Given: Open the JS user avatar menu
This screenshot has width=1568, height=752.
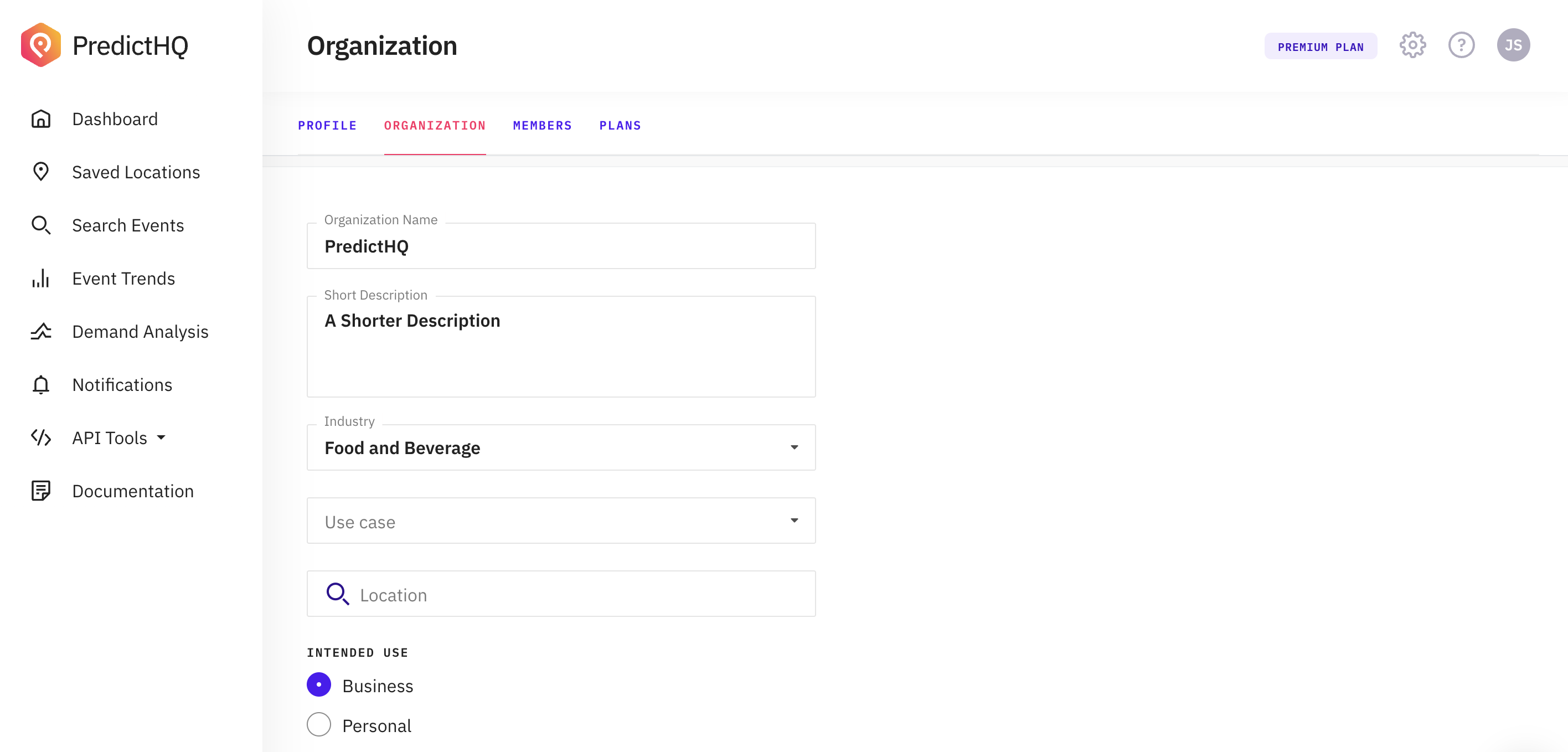Looking at the screenshot, I should point(1513,45).
